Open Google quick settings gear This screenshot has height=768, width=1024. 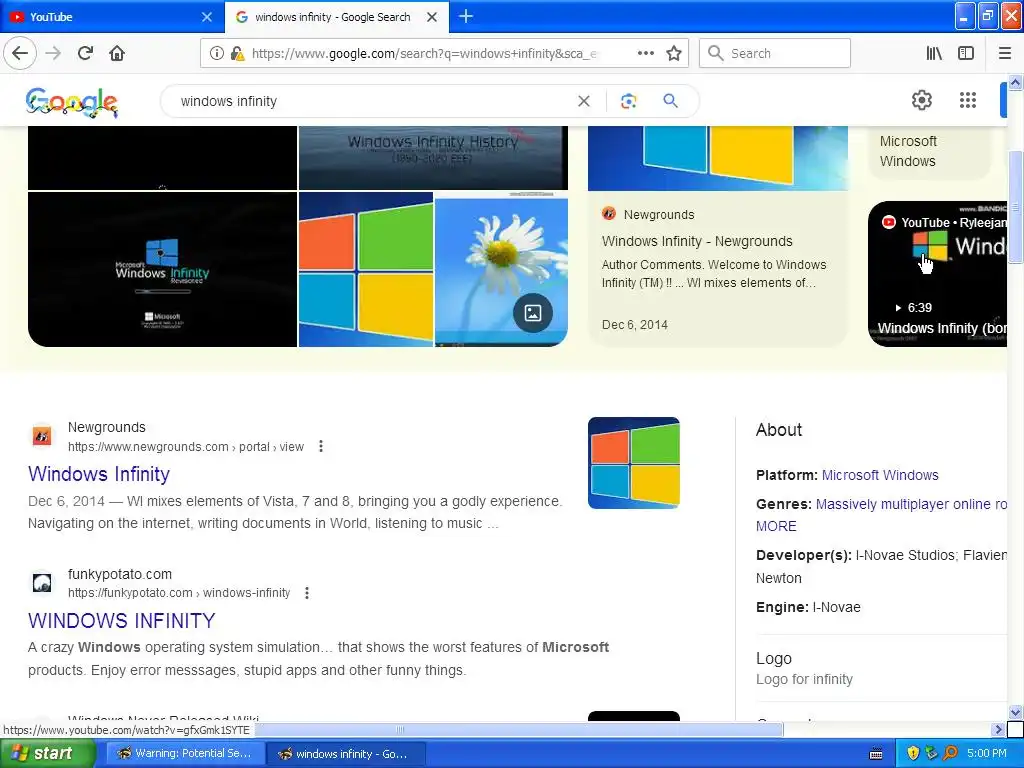tap(921, 100)
